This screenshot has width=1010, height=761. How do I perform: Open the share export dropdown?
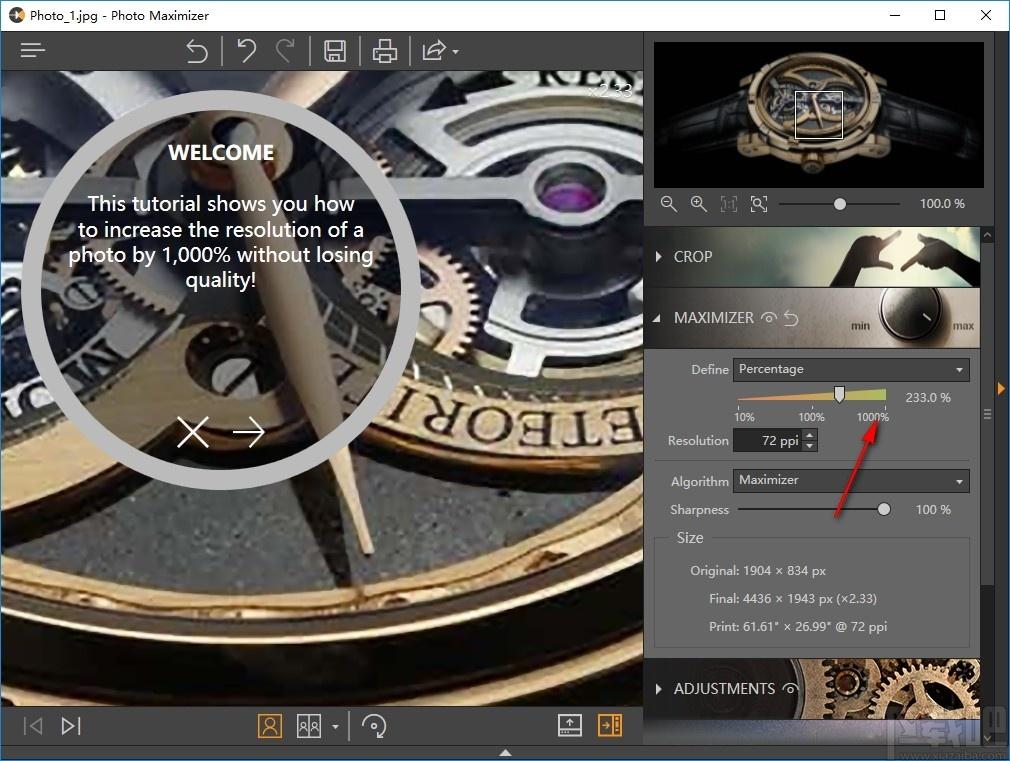pos(440,51)
